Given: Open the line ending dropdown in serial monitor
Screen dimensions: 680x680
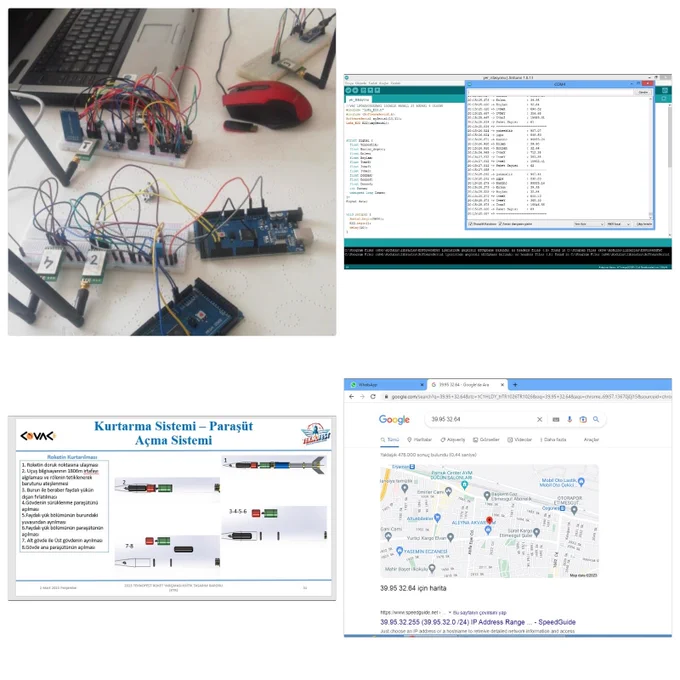Looking at the screenshot, I should coord(589,224).
